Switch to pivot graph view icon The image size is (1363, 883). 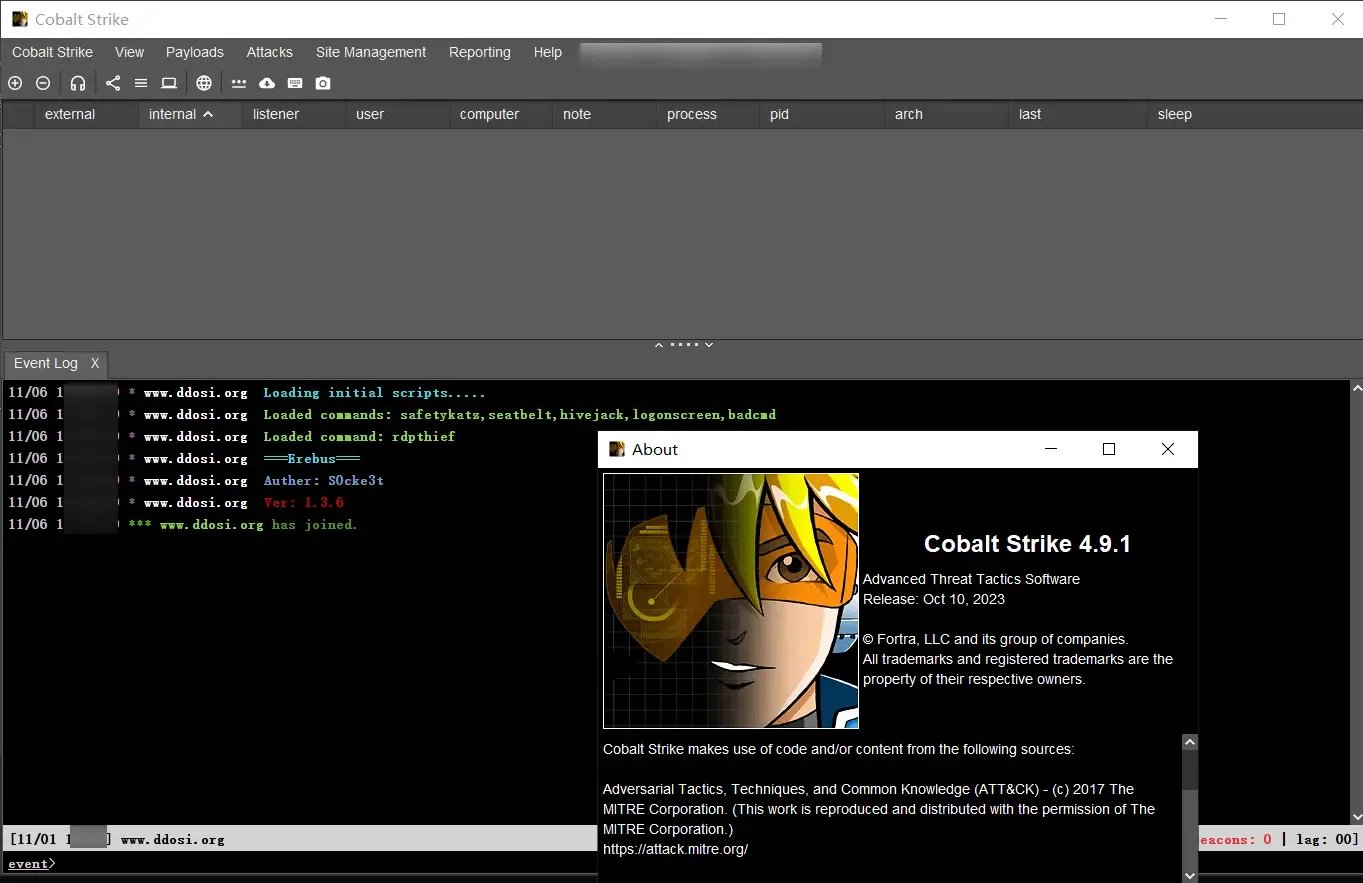click(113, 83)
